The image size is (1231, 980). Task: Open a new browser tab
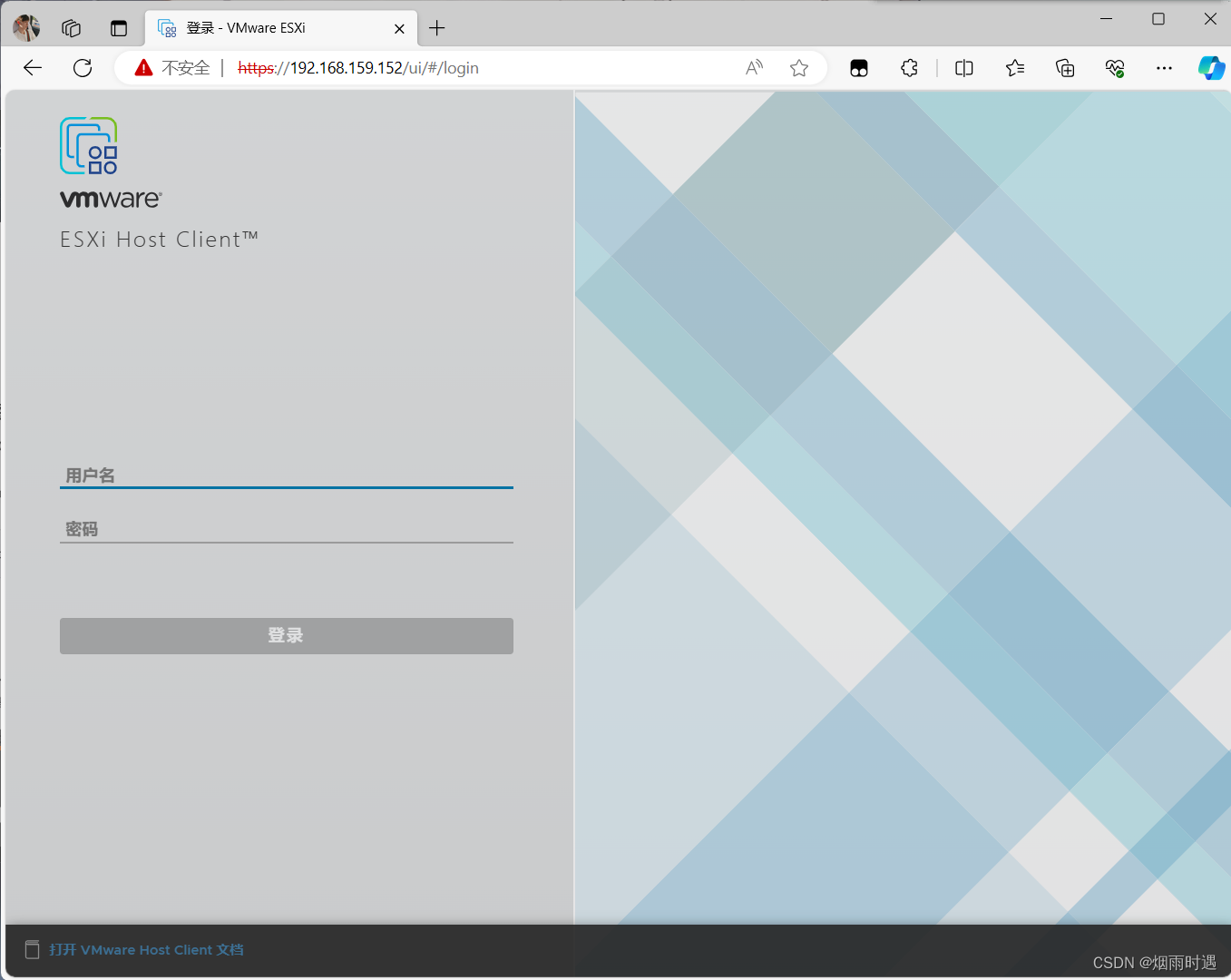point(437,28)
